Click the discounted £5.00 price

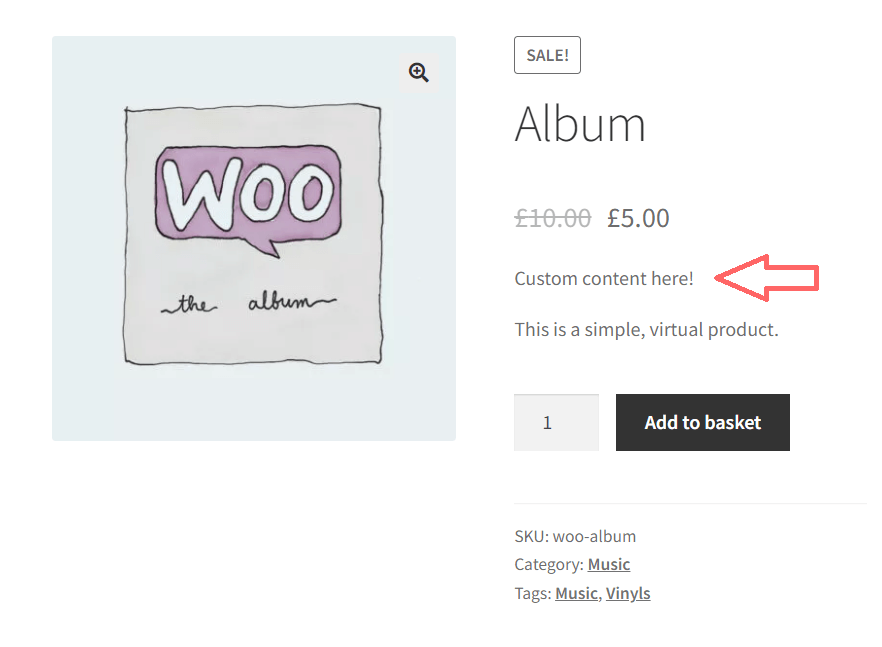tap(638, 217)
